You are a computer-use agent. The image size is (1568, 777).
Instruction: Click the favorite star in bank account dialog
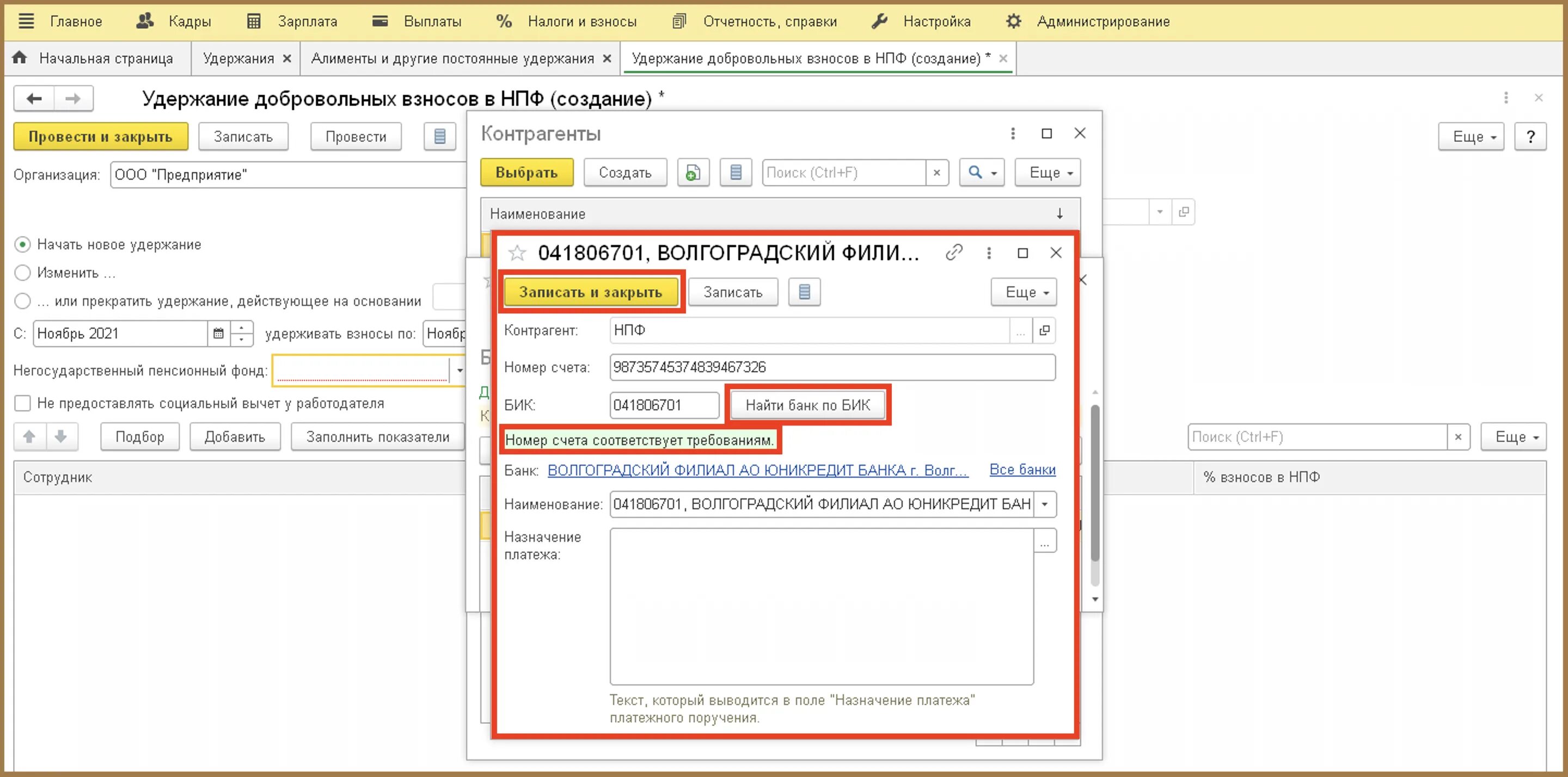coord(517,252)
